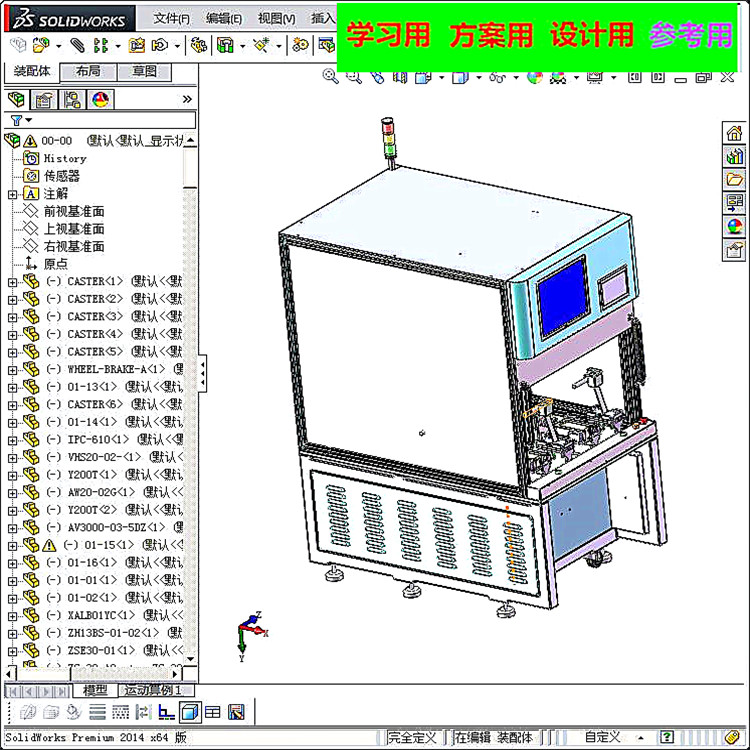Switch to the 布局 tab
Image resolution: width=750 pixels, height=750 pixels.
point(88,72)
